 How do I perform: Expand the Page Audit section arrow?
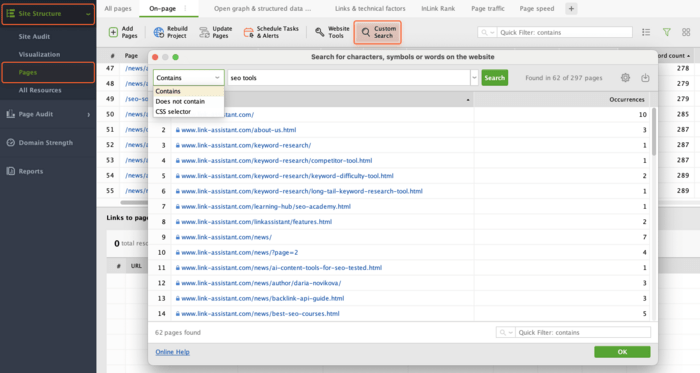coord(88,115)
